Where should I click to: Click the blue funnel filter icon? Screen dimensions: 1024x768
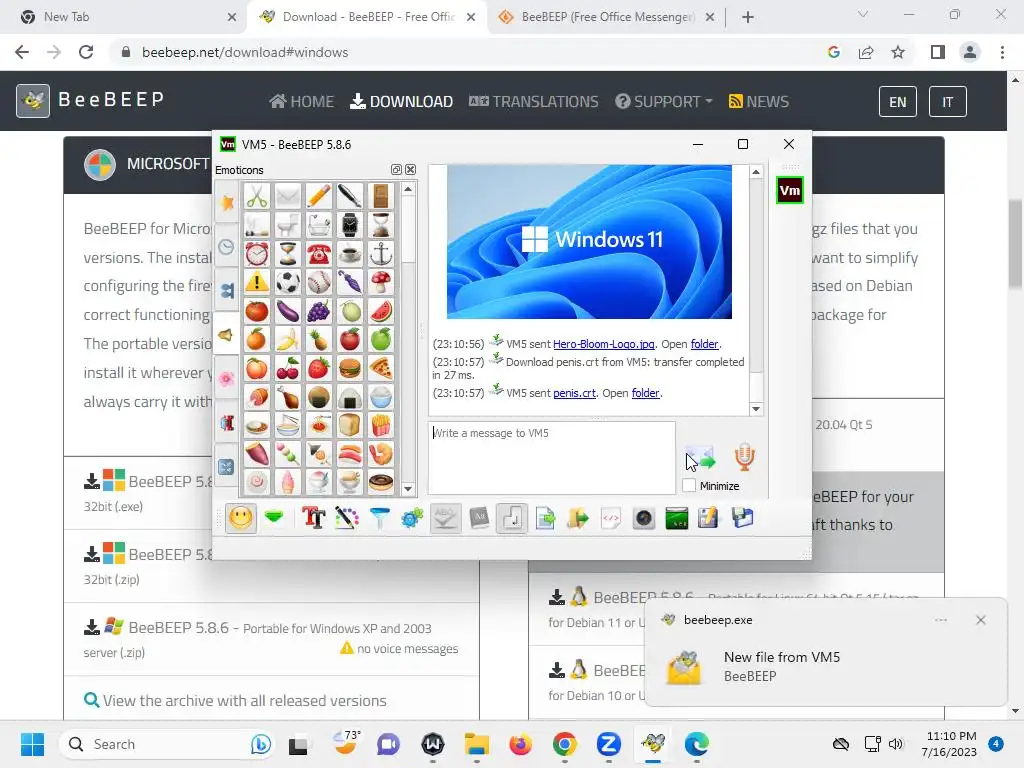coord(379,519)
